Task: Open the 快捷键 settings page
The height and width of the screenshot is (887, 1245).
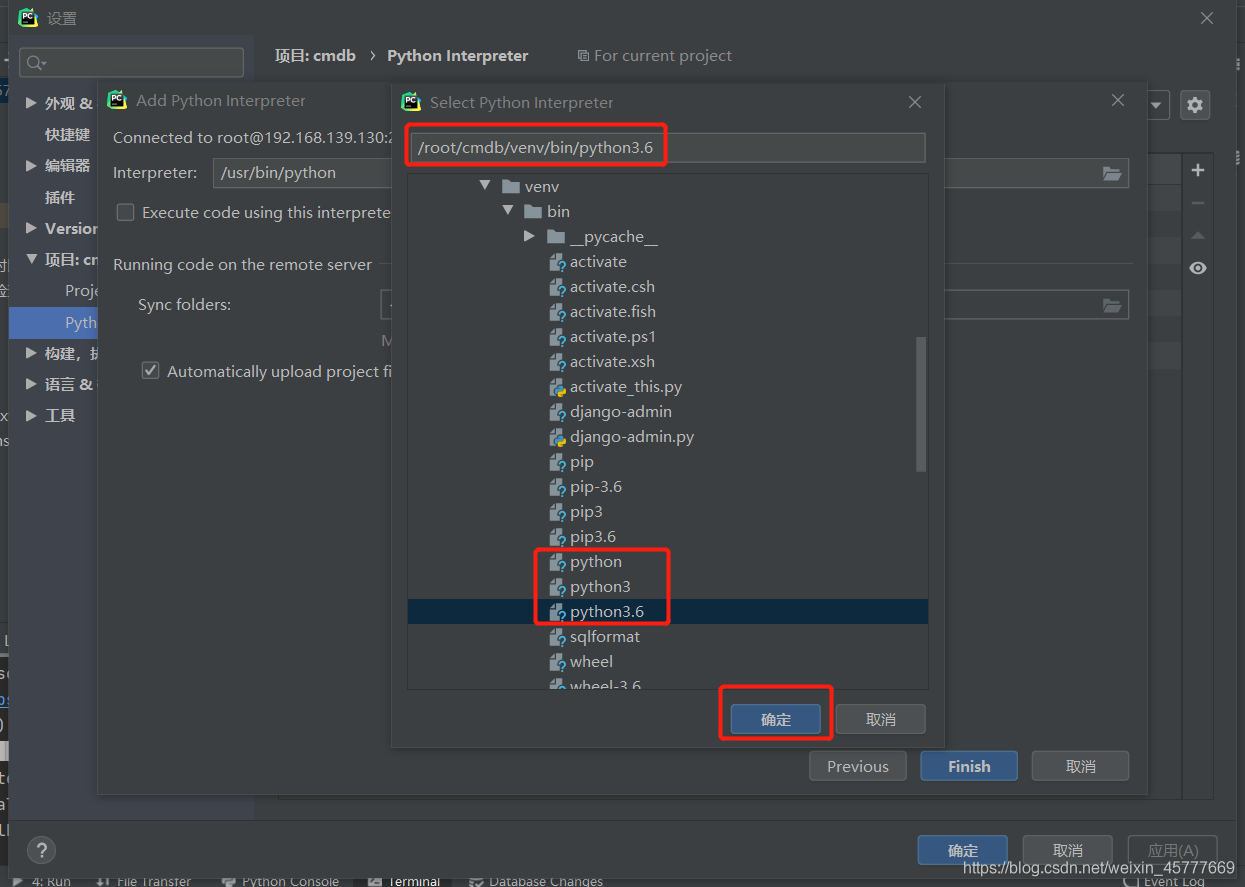Action: pos(67,134)
